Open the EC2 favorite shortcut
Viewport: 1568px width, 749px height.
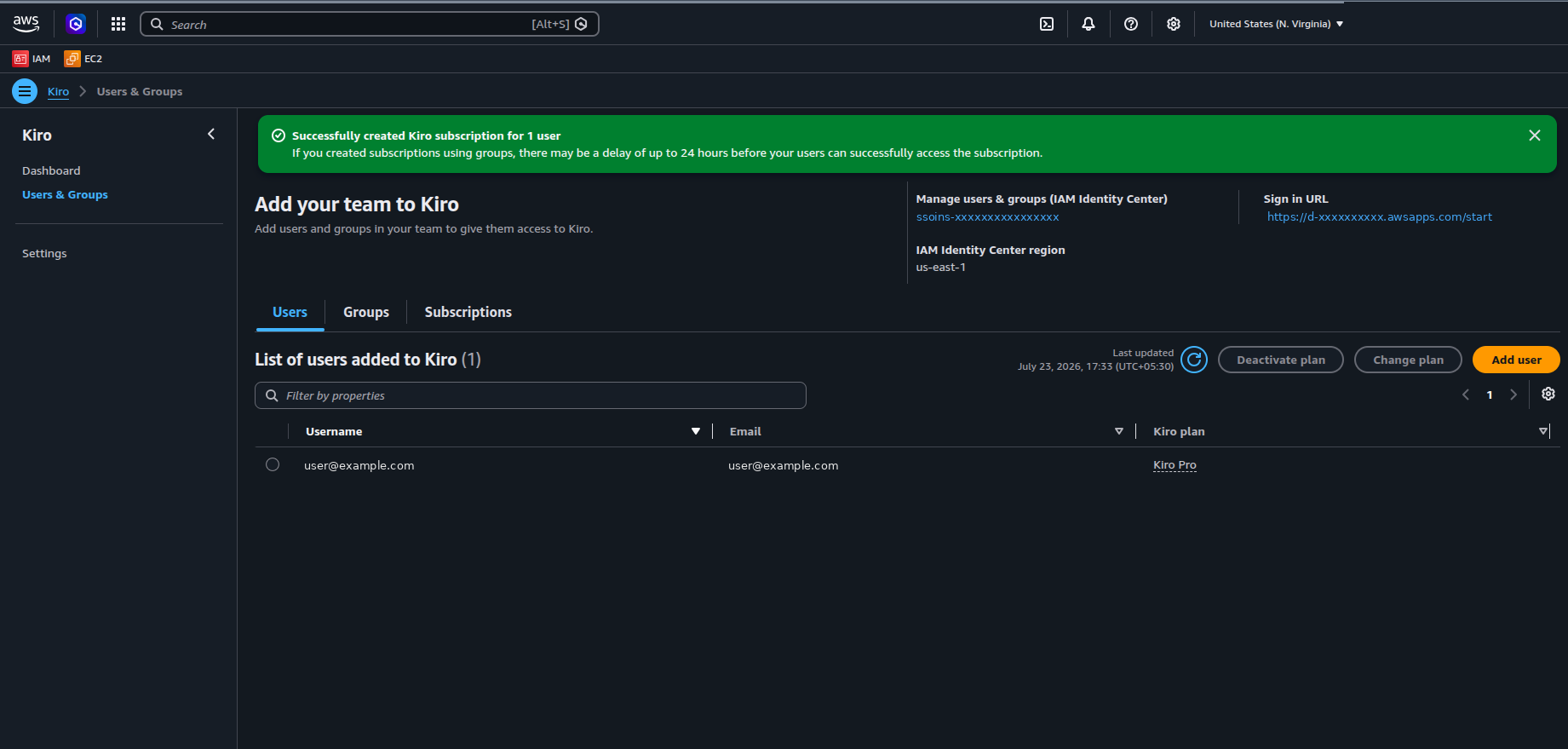[83, 59]
